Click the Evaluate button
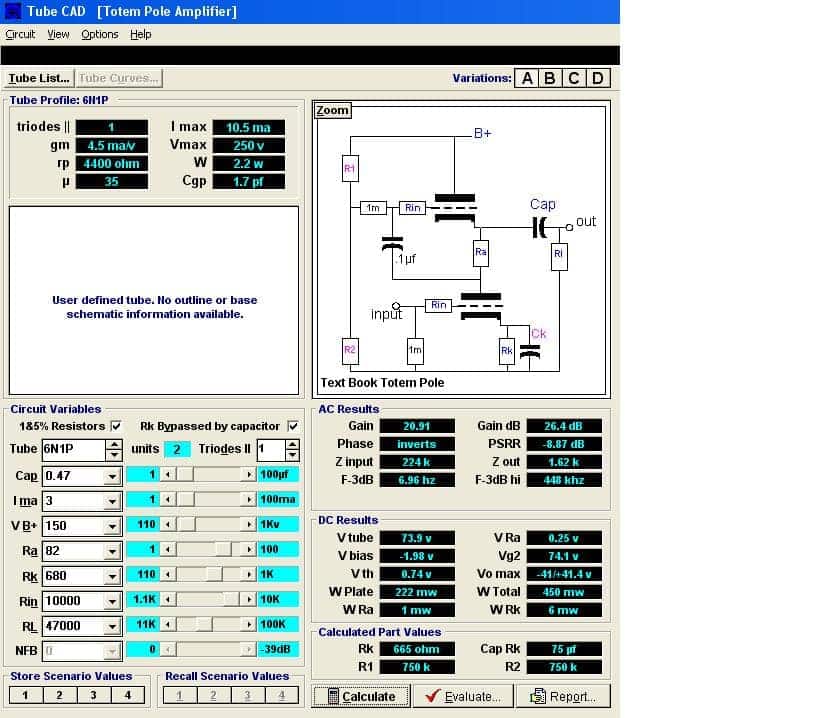This screenshot has width=840, height=718. coord(463,697)
